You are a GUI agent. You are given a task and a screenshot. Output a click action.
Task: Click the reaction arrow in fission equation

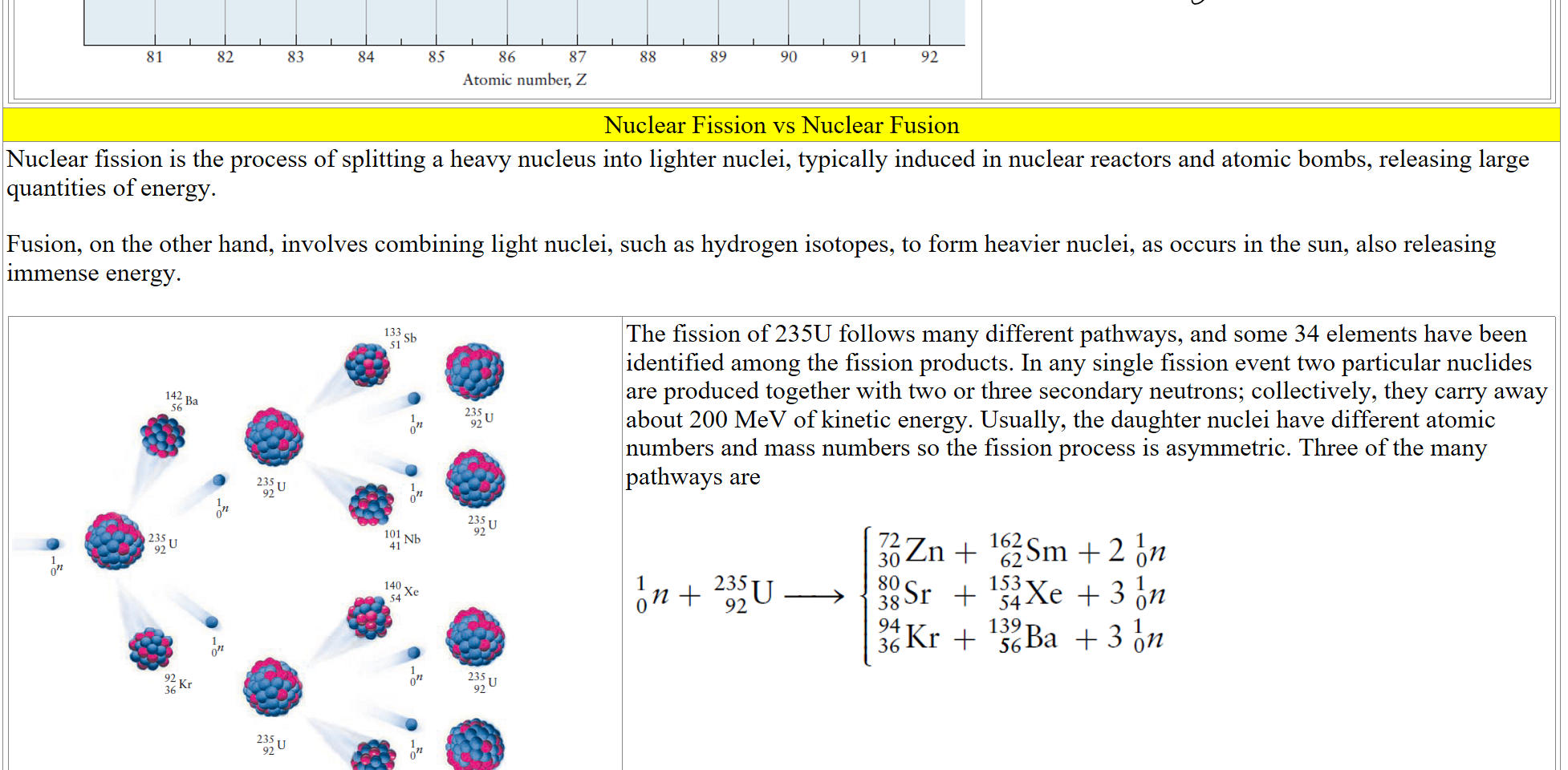click(814, 596)
